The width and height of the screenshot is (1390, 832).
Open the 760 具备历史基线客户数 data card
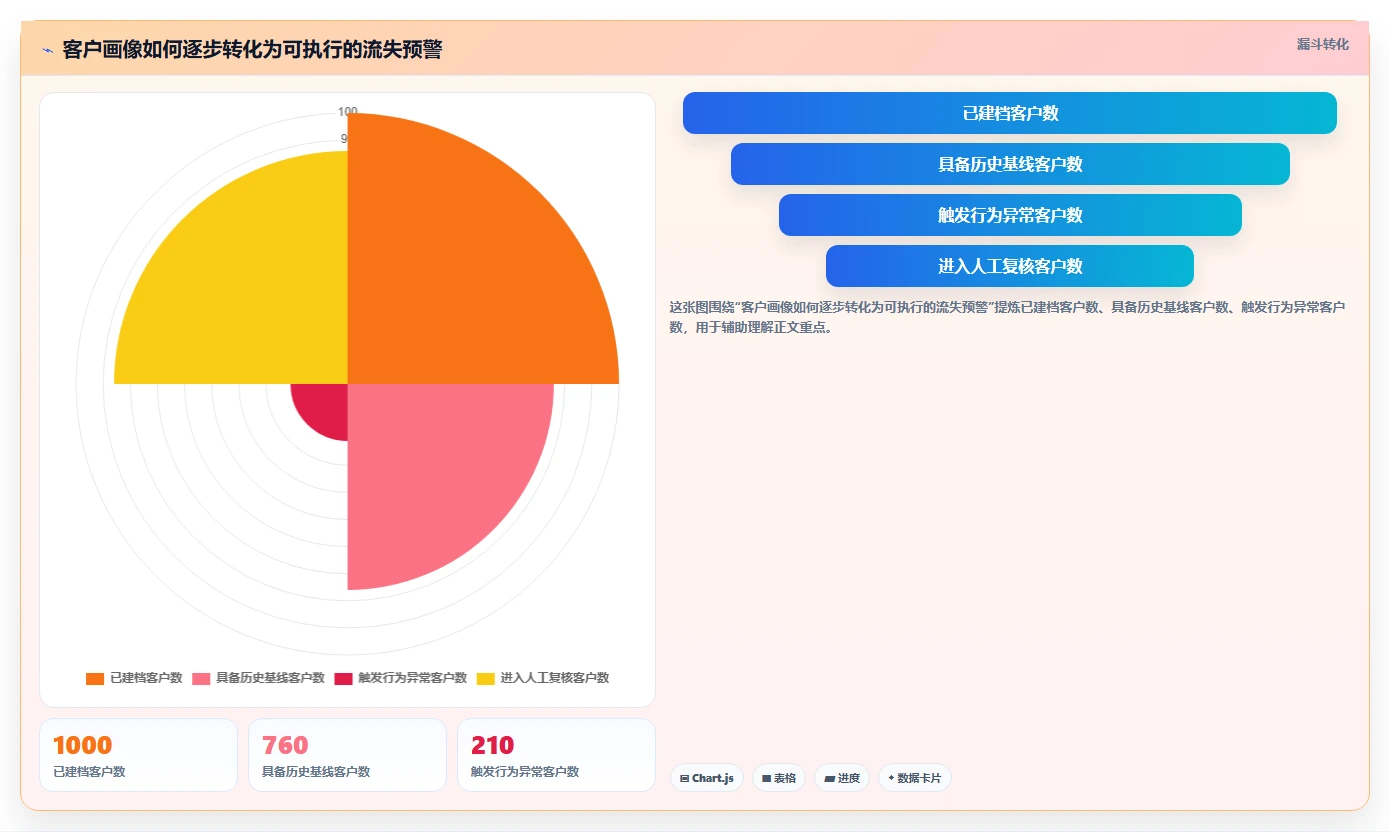pyautogui.click(x=347, y=755)
